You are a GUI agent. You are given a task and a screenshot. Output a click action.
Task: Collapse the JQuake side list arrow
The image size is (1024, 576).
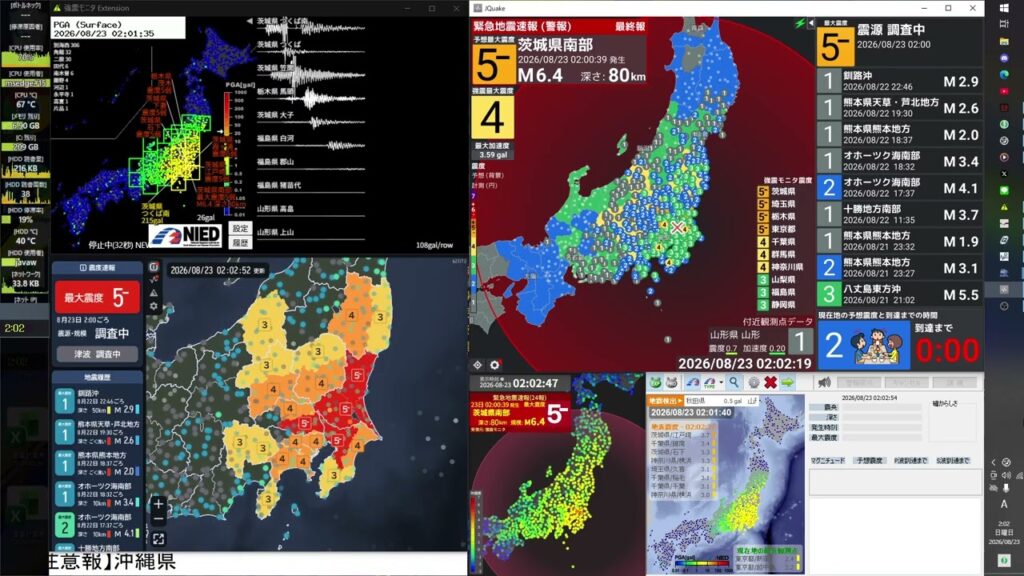point(810,24)
